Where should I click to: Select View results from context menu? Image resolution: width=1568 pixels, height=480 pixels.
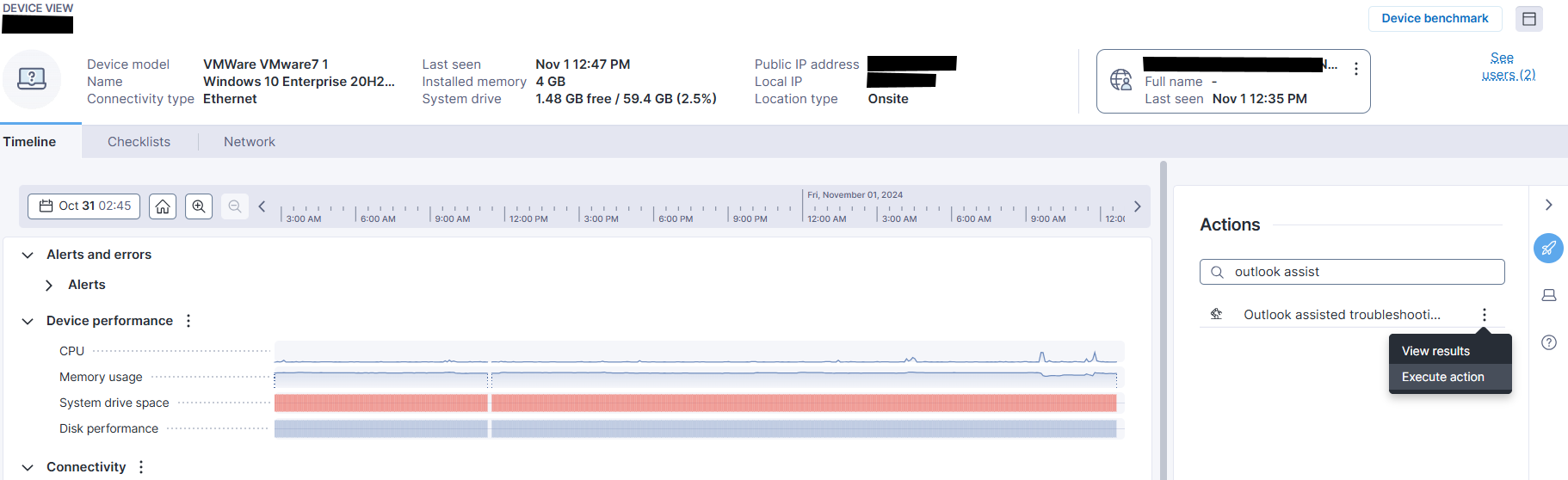tap(1435, 351)
